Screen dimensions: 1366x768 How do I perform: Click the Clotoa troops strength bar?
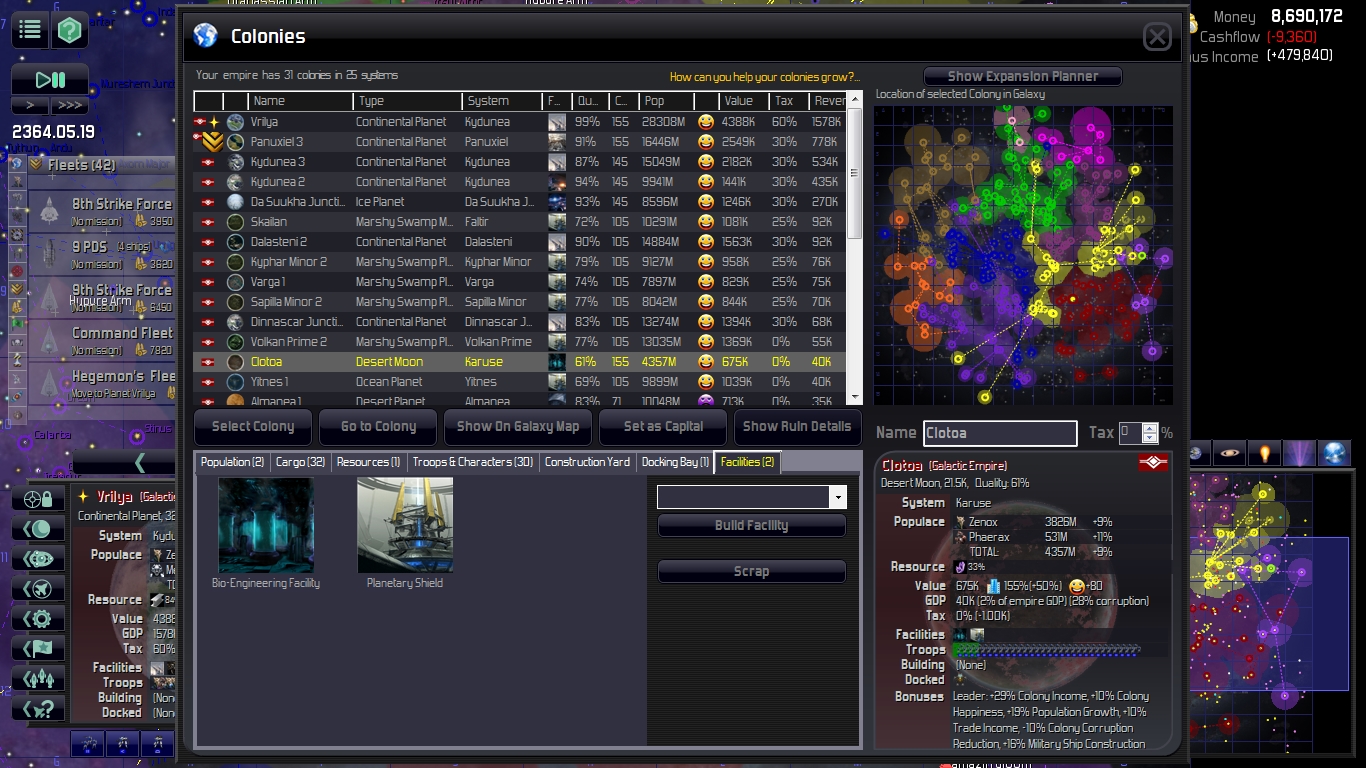point(1046,650)
